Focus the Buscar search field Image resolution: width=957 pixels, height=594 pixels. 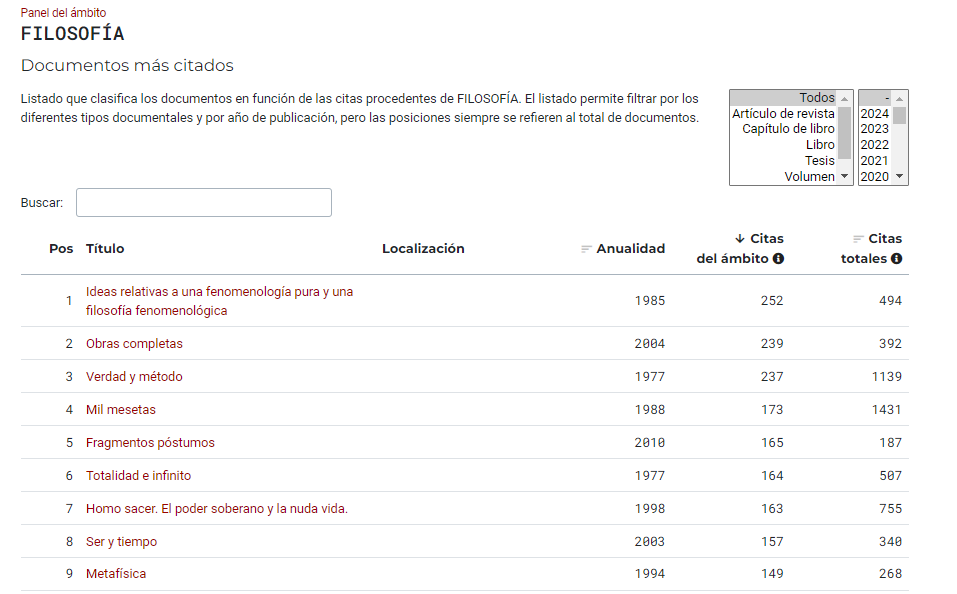[x=204, y=203]
